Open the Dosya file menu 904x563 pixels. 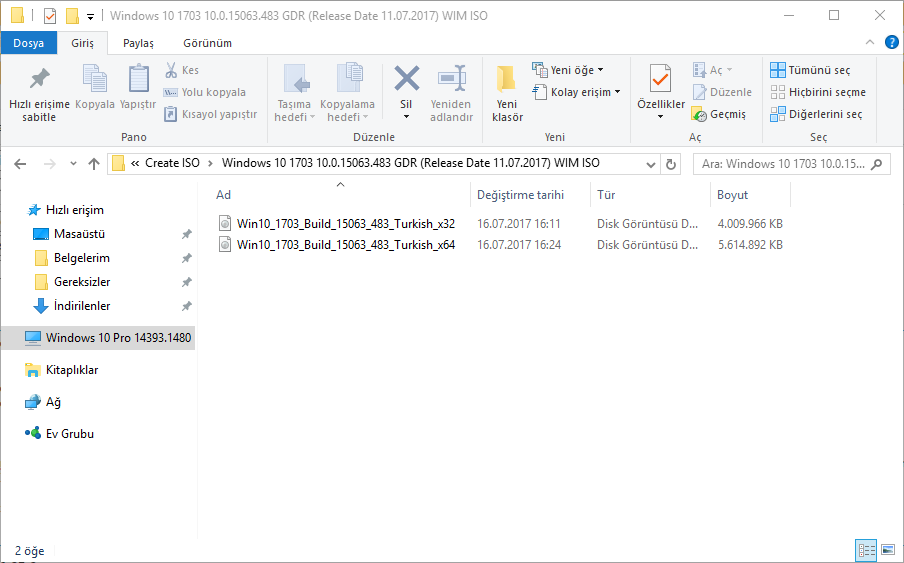click(x=29, y=43)
